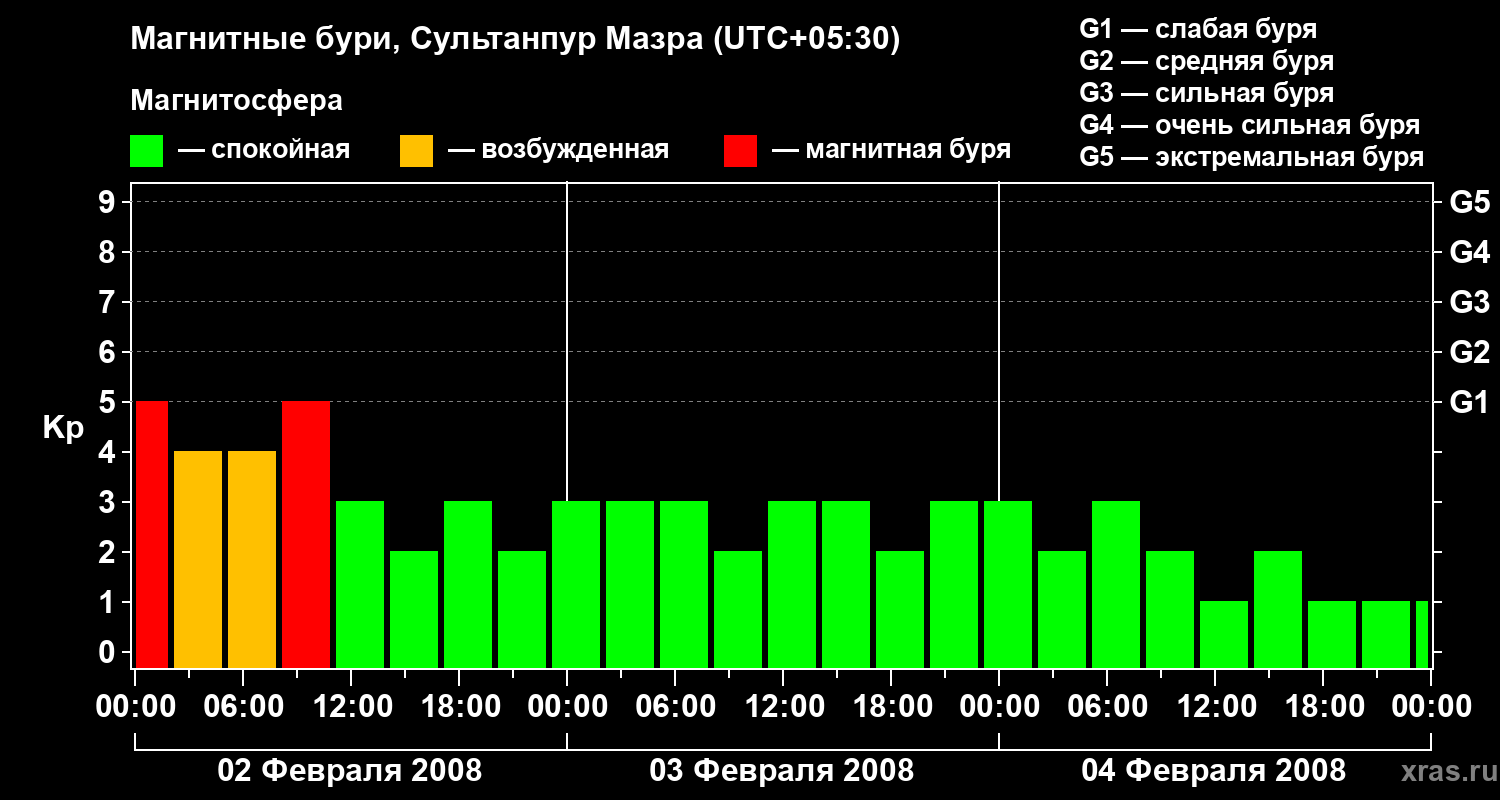Click the red bar at 09:00 on 02 Февраля

coord(306,534)
